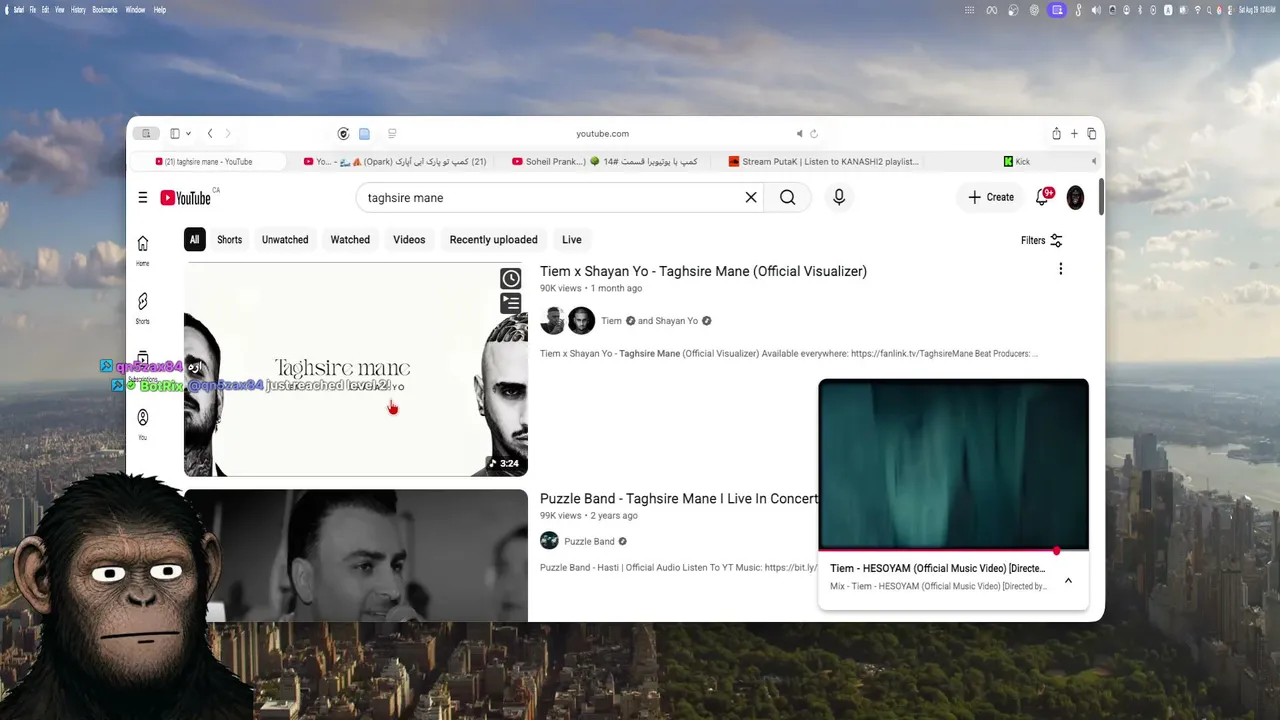
Task: Switch to the Kick tab
Action: pos(1017,161)
